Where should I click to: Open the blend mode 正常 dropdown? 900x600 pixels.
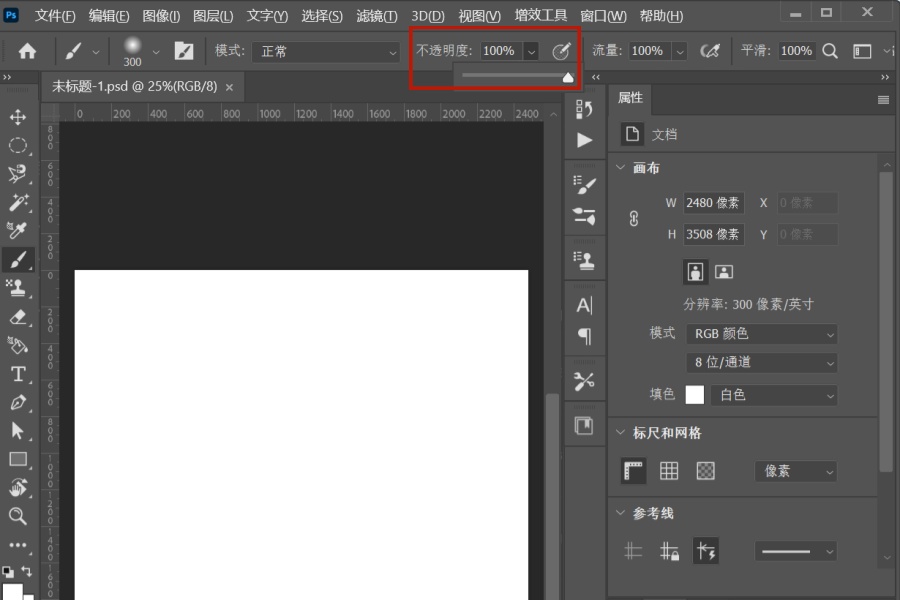coord(326,52)
